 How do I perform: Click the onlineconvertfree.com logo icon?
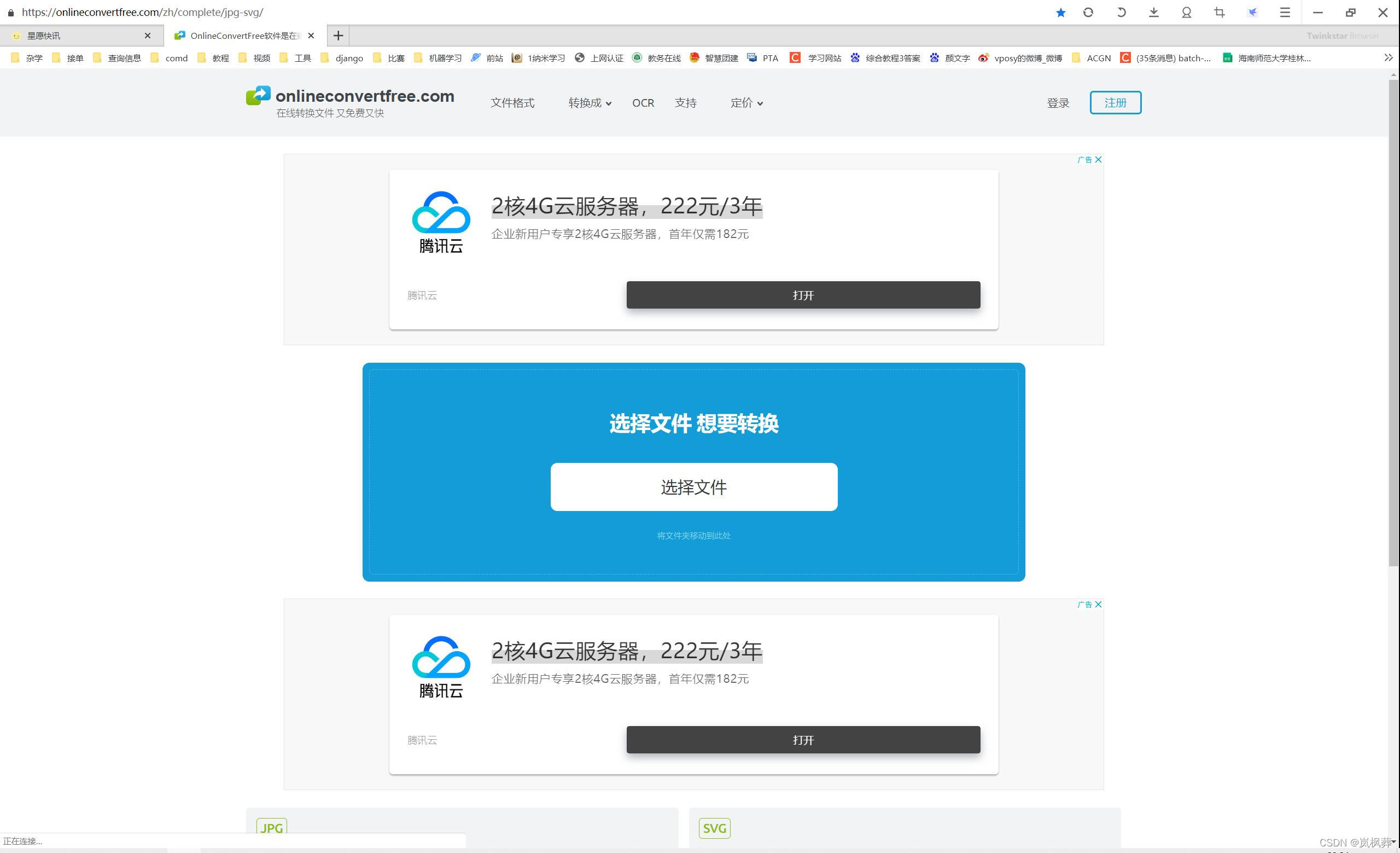258,95
